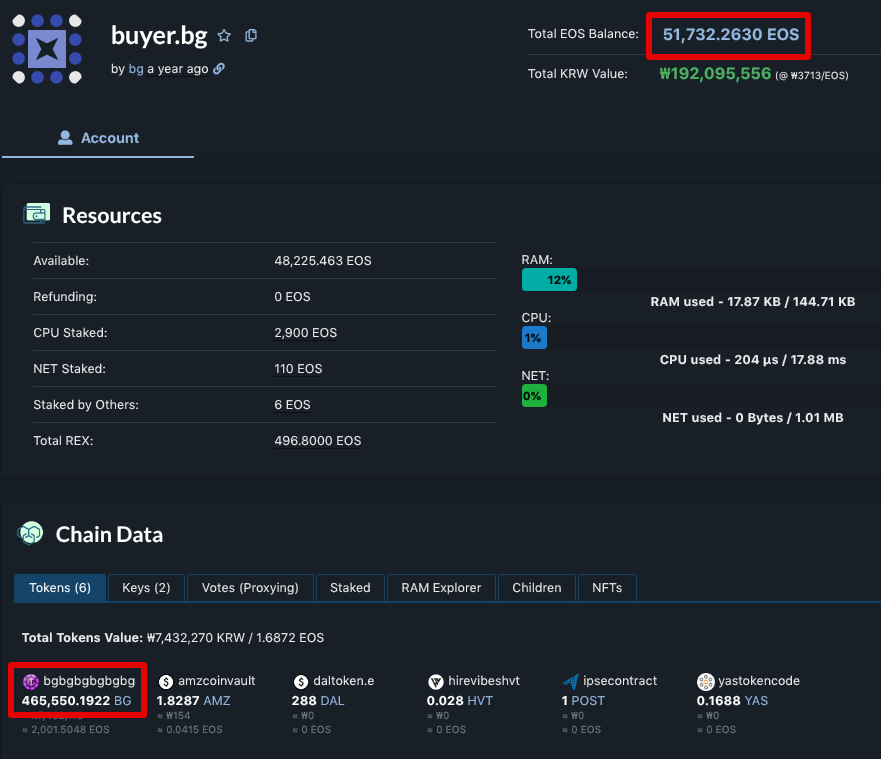
Task: Click the hirevibeshvt token logo
Action: (x=436, y=681)
